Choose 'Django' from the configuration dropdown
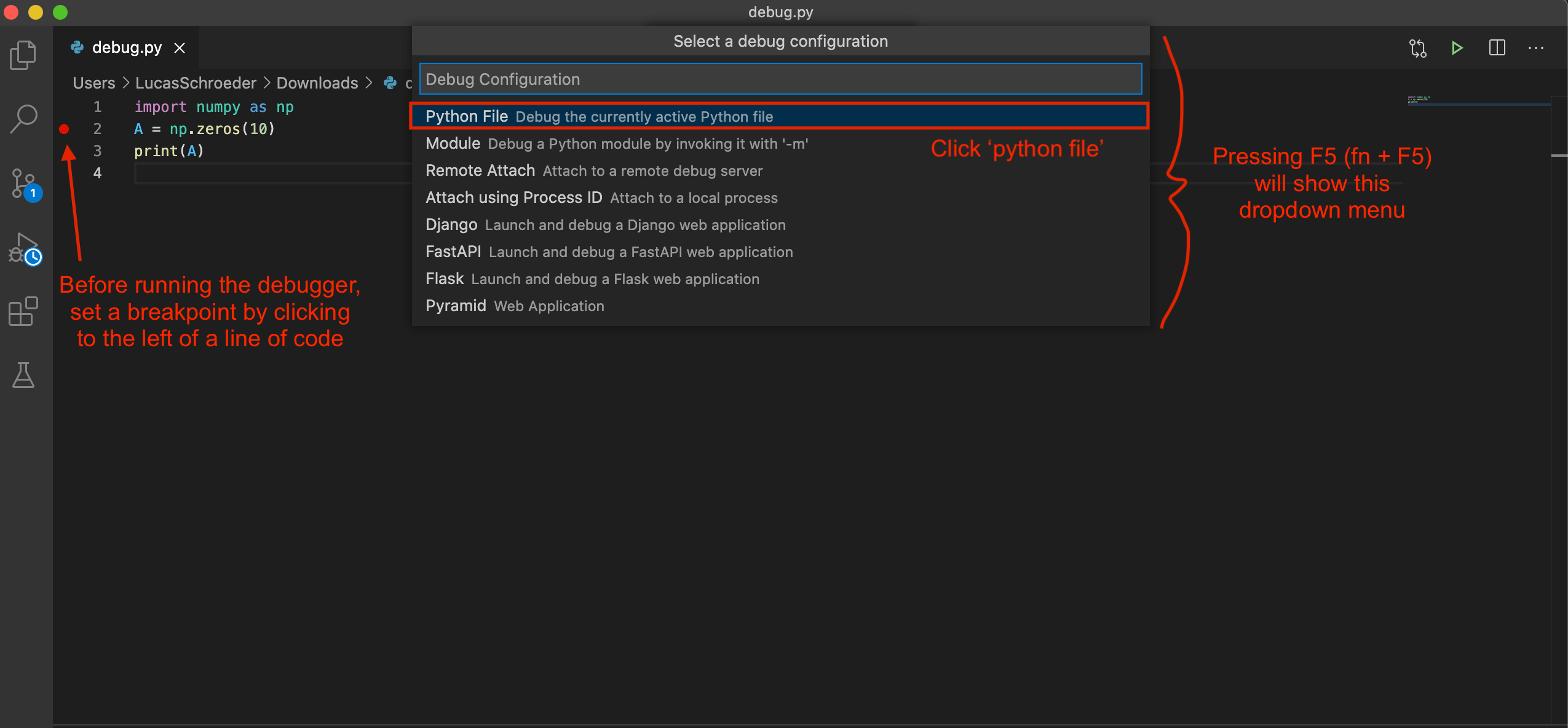This screenshot has height=728, width=1568. (604, 225)
